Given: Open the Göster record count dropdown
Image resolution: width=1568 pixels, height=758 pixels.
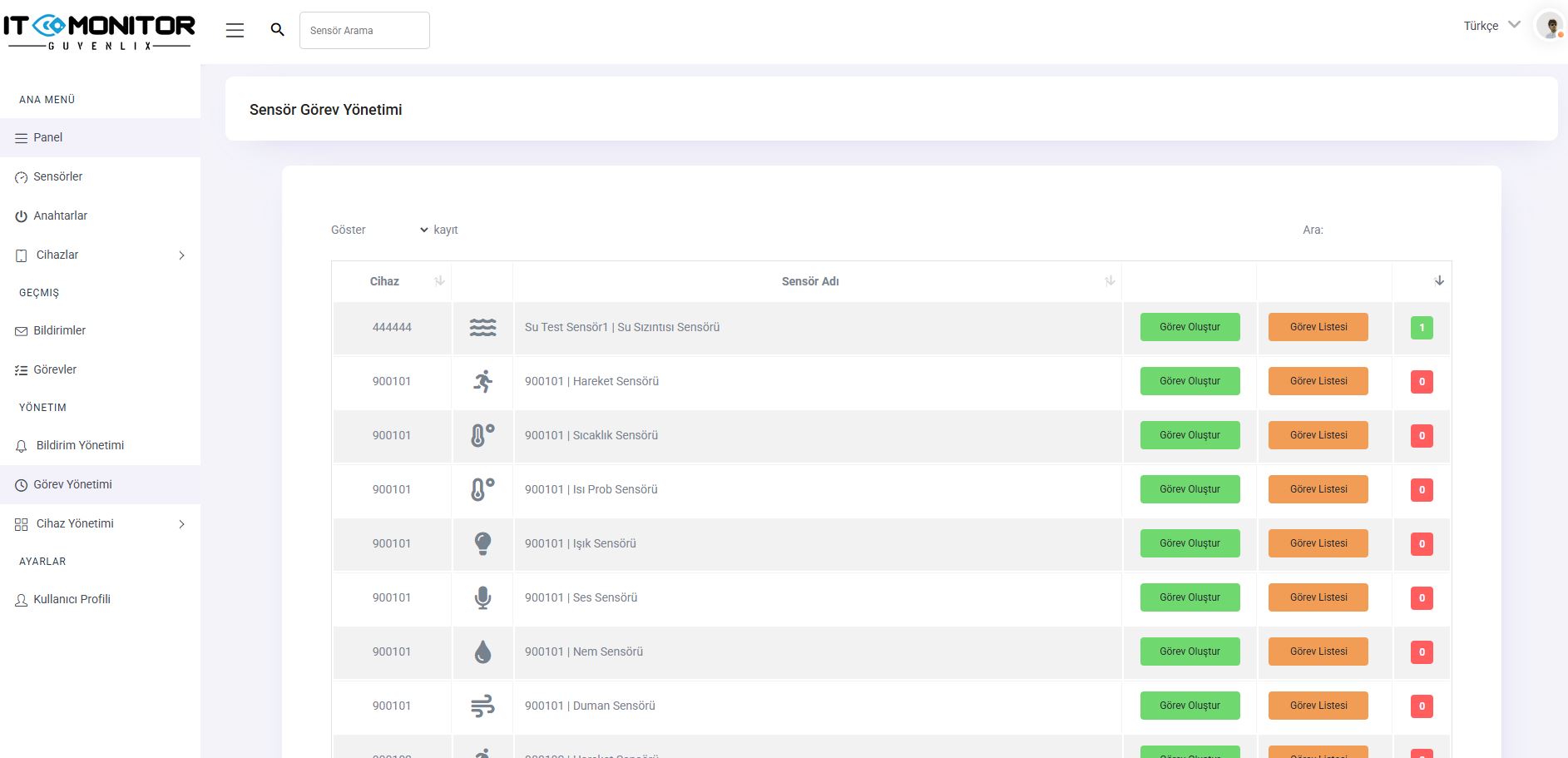Looking at the screenshot, I should (x=399, y=230).
